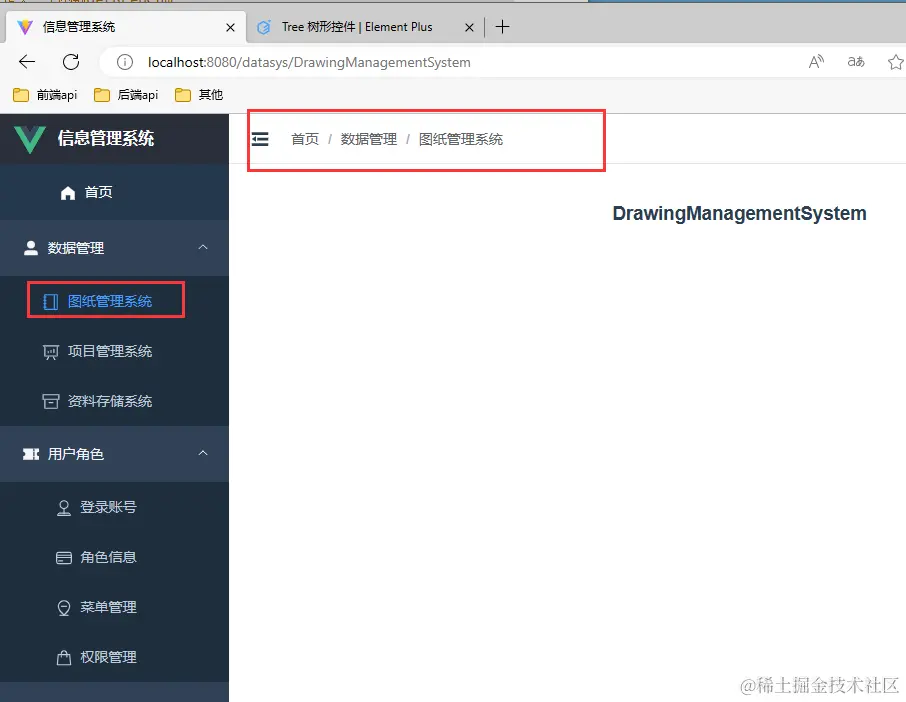This screenshot has height=702, width=906.
Task: Click the notebook icon beside 图纸管理系统
Action: (51, 302)
